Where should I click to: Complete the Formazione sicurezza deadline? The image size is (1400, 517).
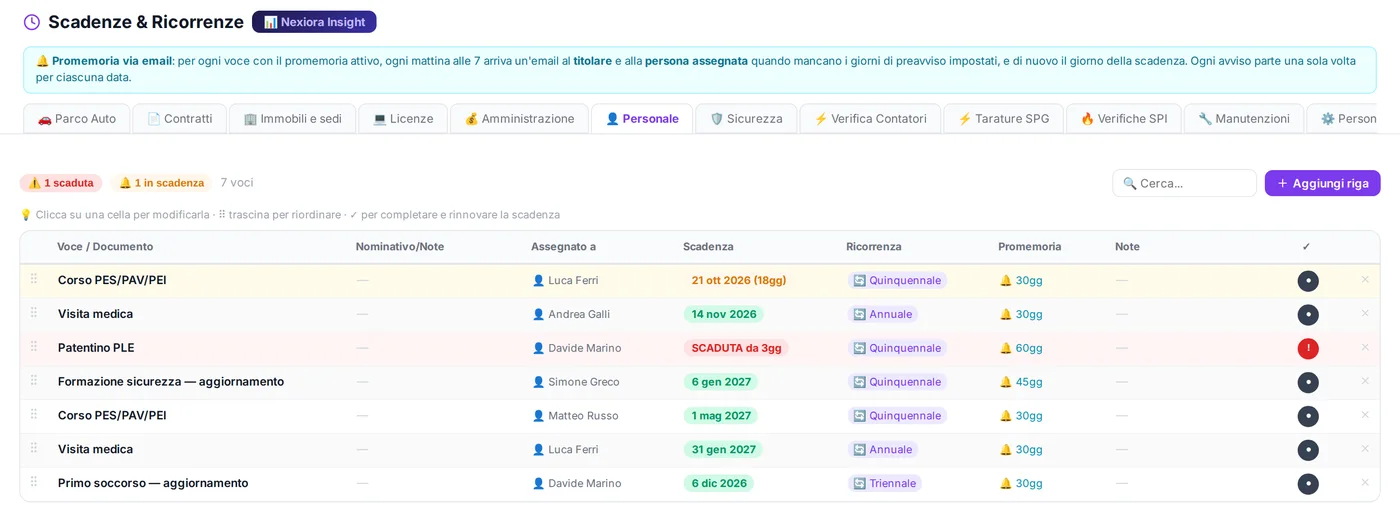point(1308,383)
